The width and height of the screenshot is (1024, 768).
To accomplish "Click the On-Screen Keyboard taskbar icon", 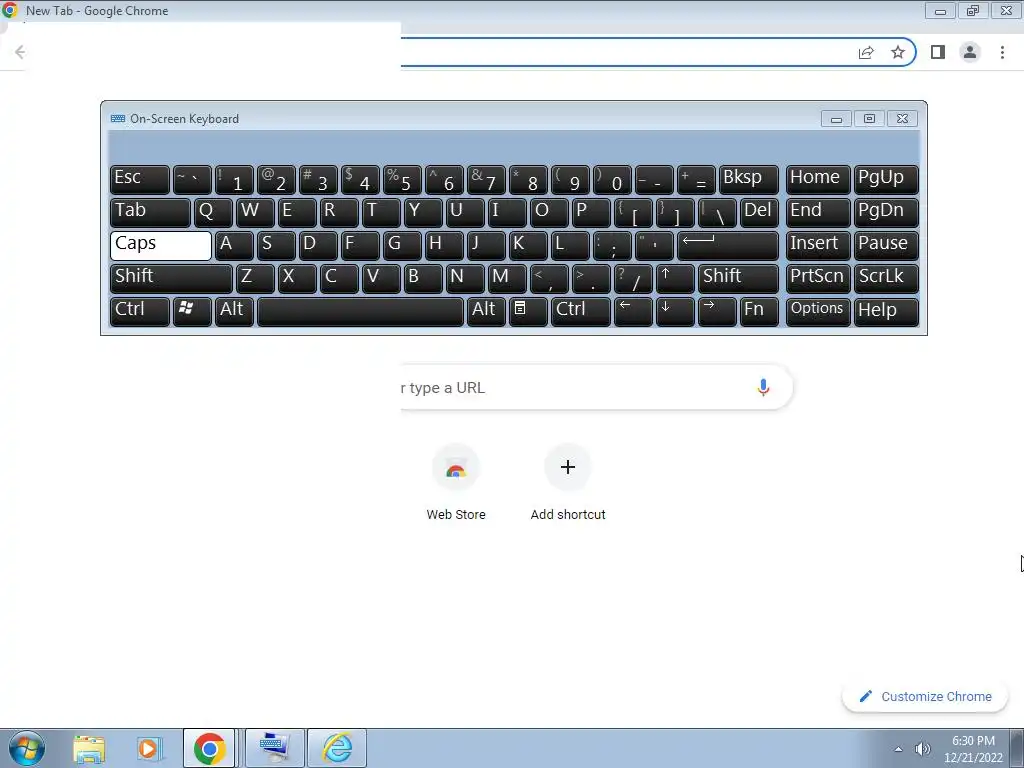I will tap(274, 748).
